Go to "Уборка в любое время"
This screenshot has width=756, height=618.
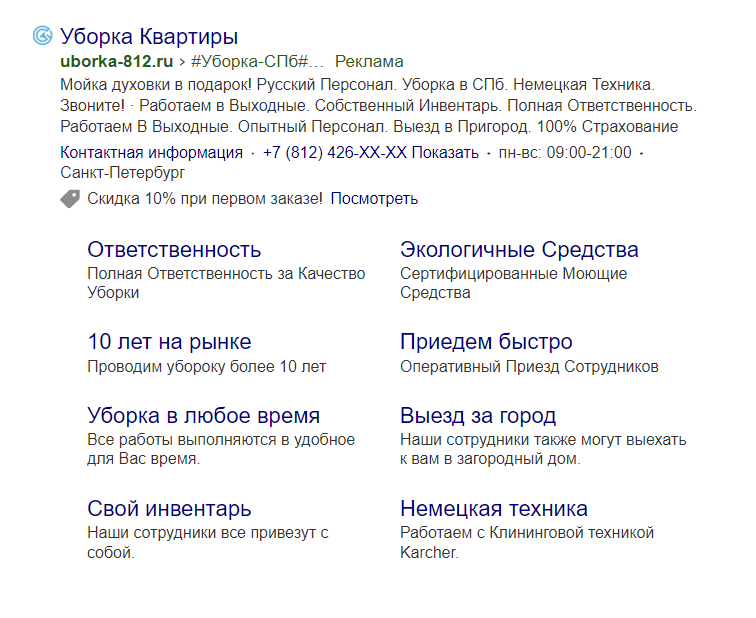pos(204,416)
